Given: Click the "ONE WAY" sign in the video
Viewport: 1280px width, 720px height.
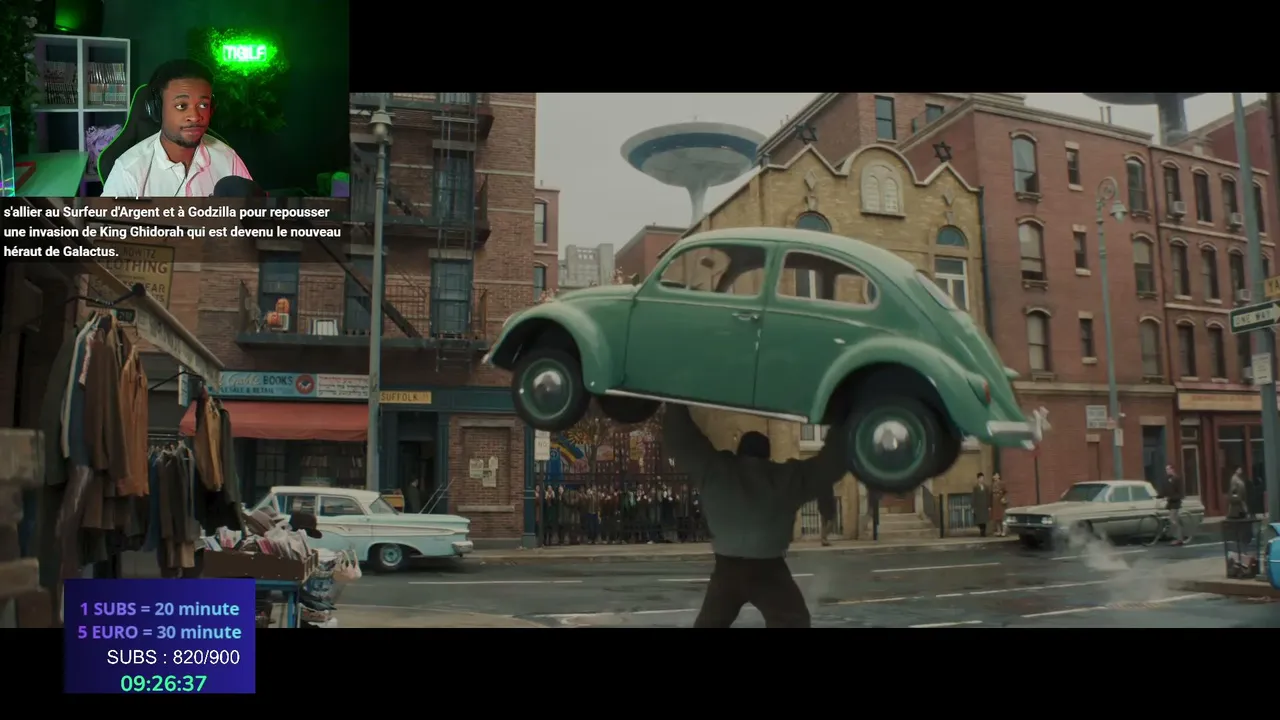Looking at the screenshot, I should point(1254,317).
